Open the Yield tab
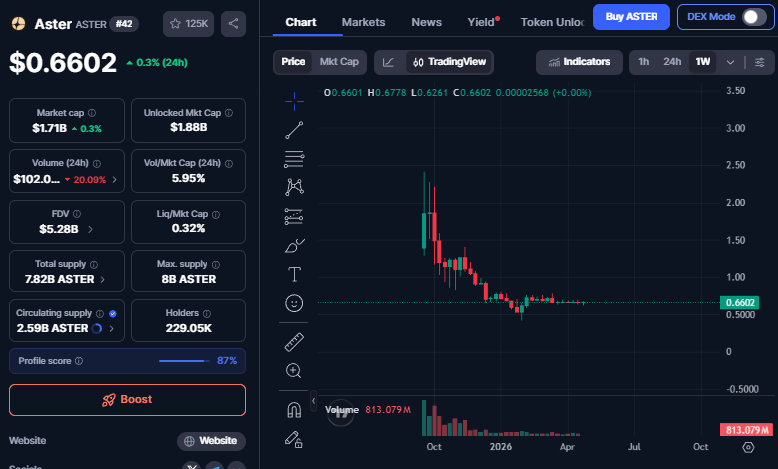The height and width of the screenshot is (469, 778). click(482, 22)
